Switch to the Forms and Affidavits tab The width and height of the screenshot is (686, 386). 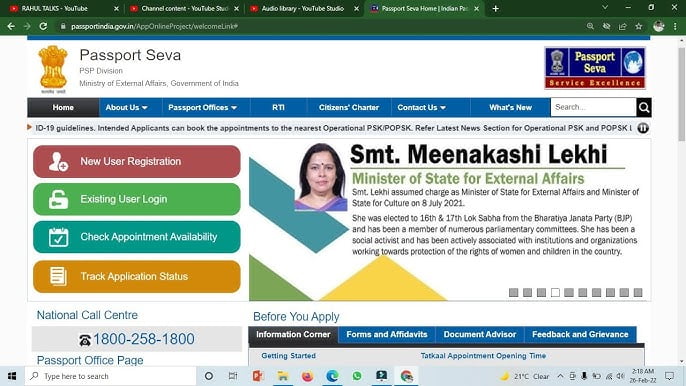[x=387, y=334]
